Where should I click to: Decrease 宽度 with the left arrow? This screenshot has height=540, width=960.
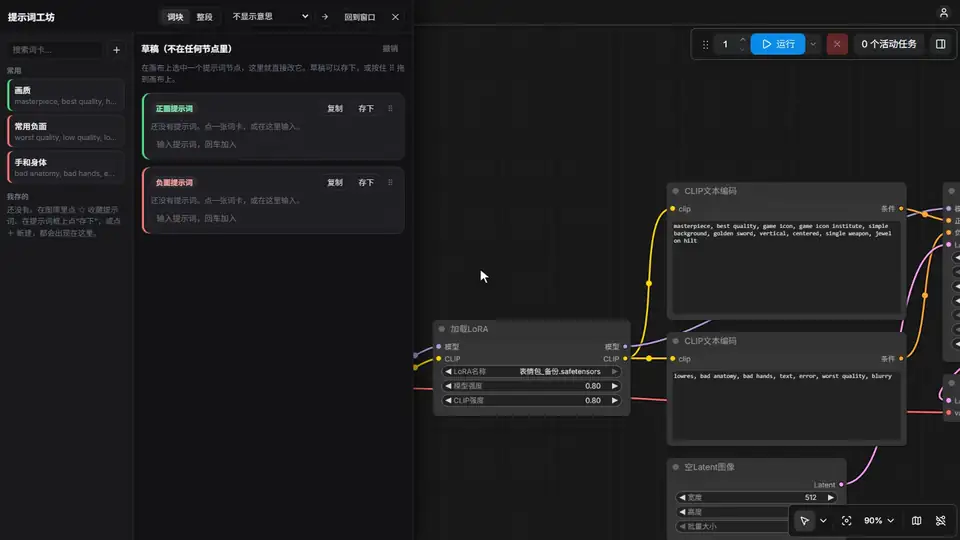tap(682, 498)
